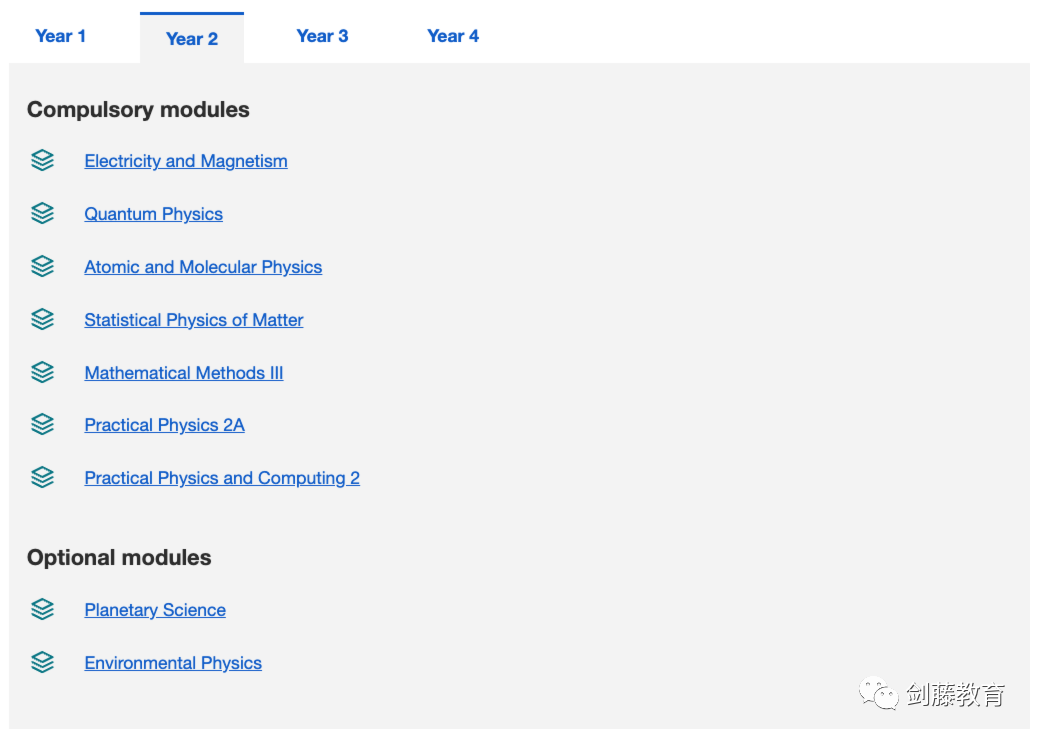Open the Planetary Science optional module
Screen dimensions: 1039x740
pyautogui.click(x=155, y=610)
